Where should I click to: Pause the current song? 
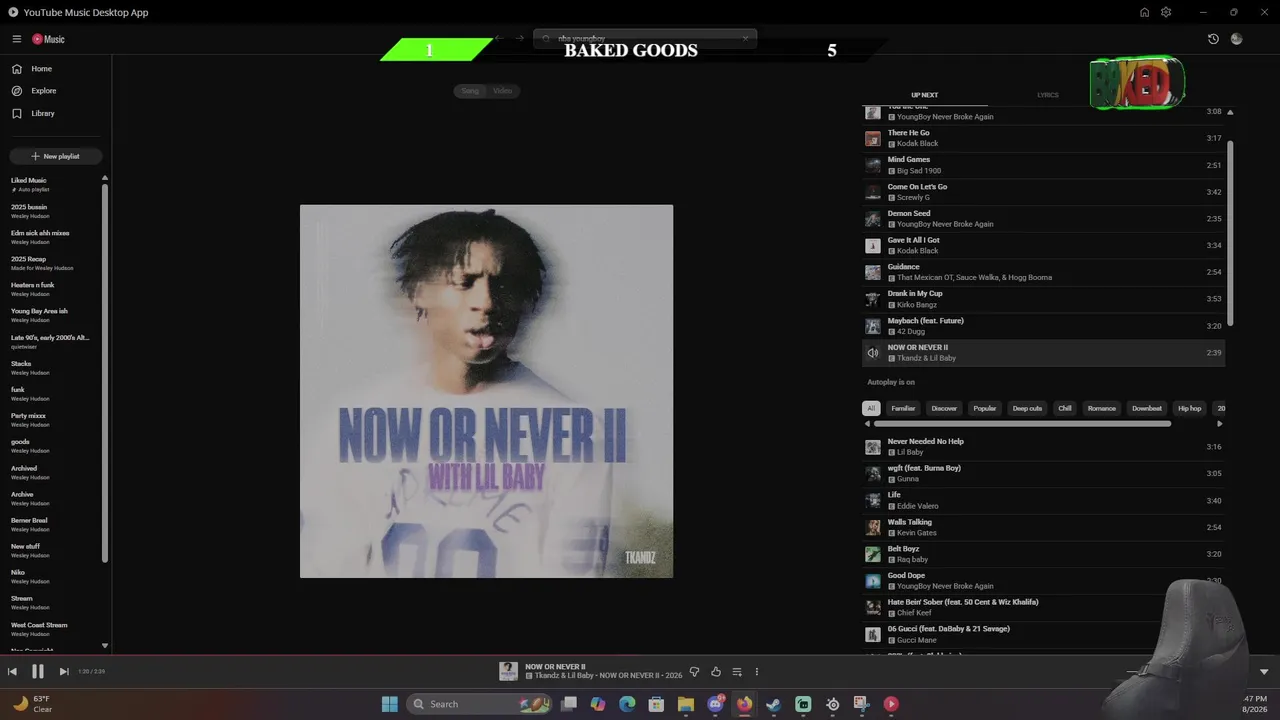[37, 672]
